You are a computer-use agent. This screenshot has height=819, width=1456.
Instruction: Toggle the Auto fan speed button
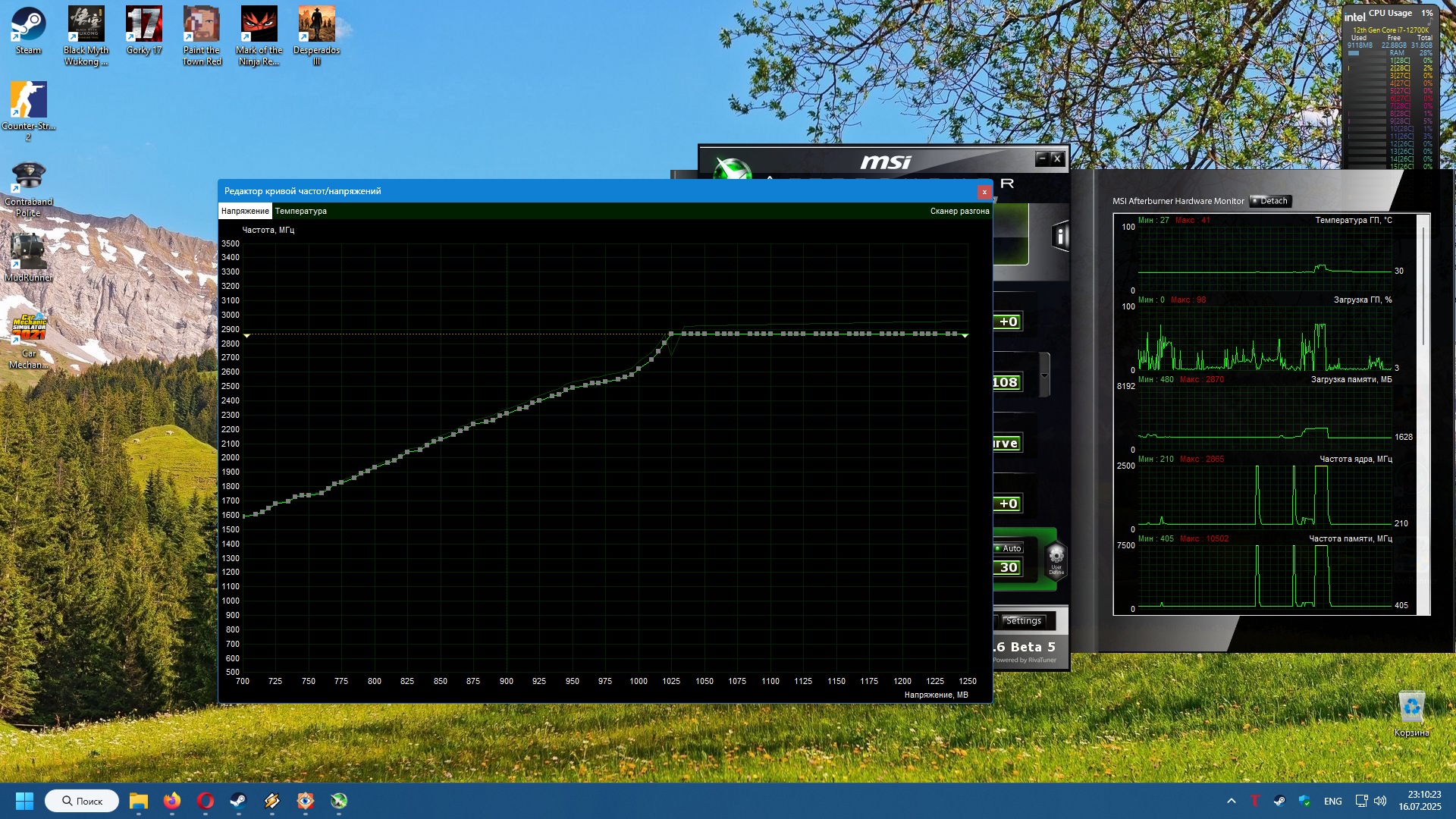coord(1009,548)
